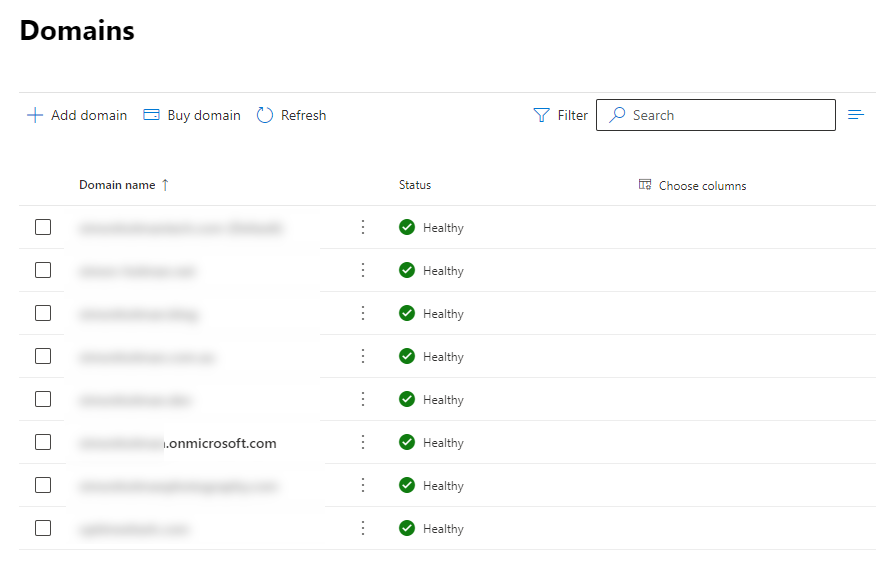Click the Healthy status text in onmicrosoft.com row
Image resolution: width=887 pixels, height=569 pixels.
pos(443,443)
